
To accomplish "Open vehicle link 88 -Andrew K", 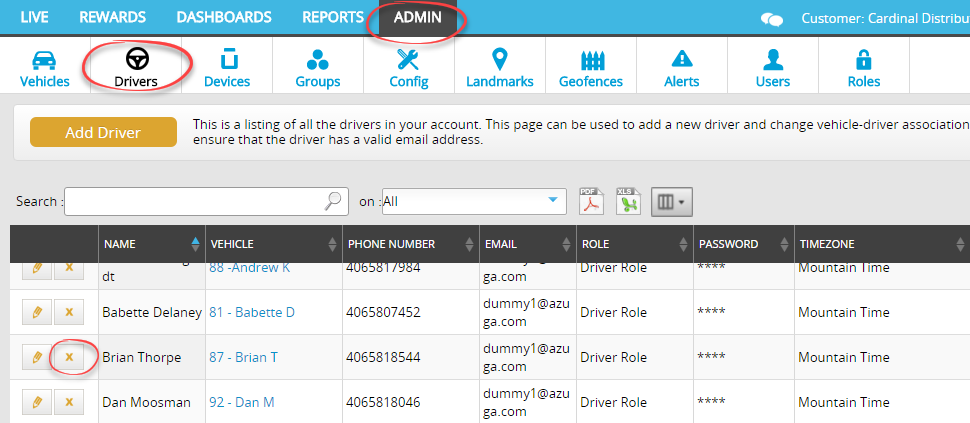I will point(249,268).
